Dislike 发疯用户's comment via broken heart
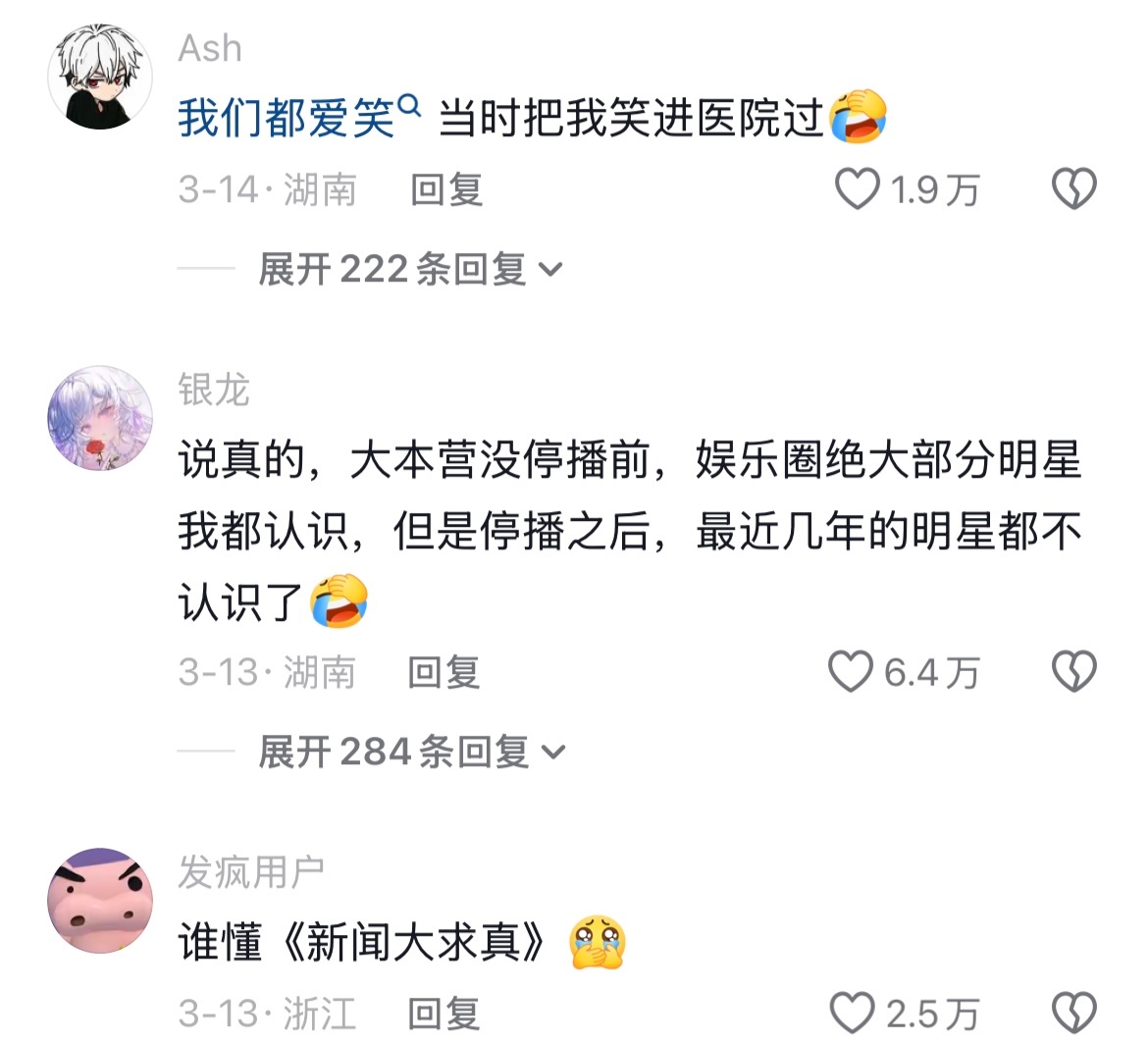This screenshot has height=1041, width=1148. pyautogui.click(x=1074, y=1014)
